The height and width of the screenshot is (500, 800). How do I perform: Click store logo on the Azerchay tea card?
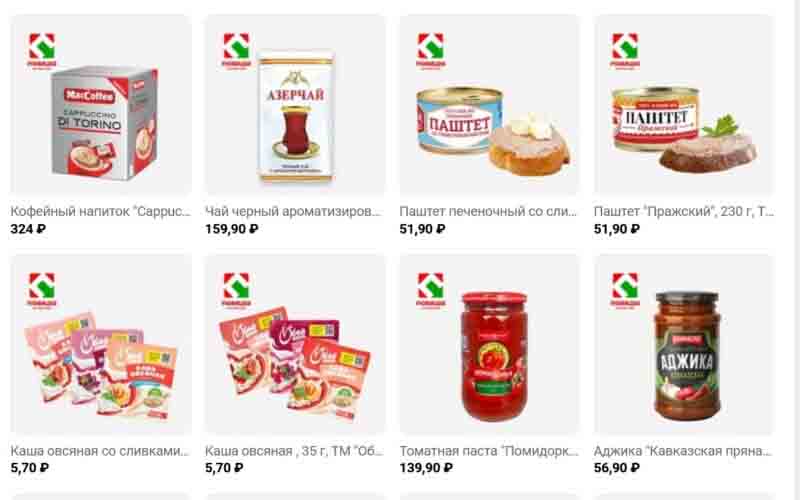point(236,50)
